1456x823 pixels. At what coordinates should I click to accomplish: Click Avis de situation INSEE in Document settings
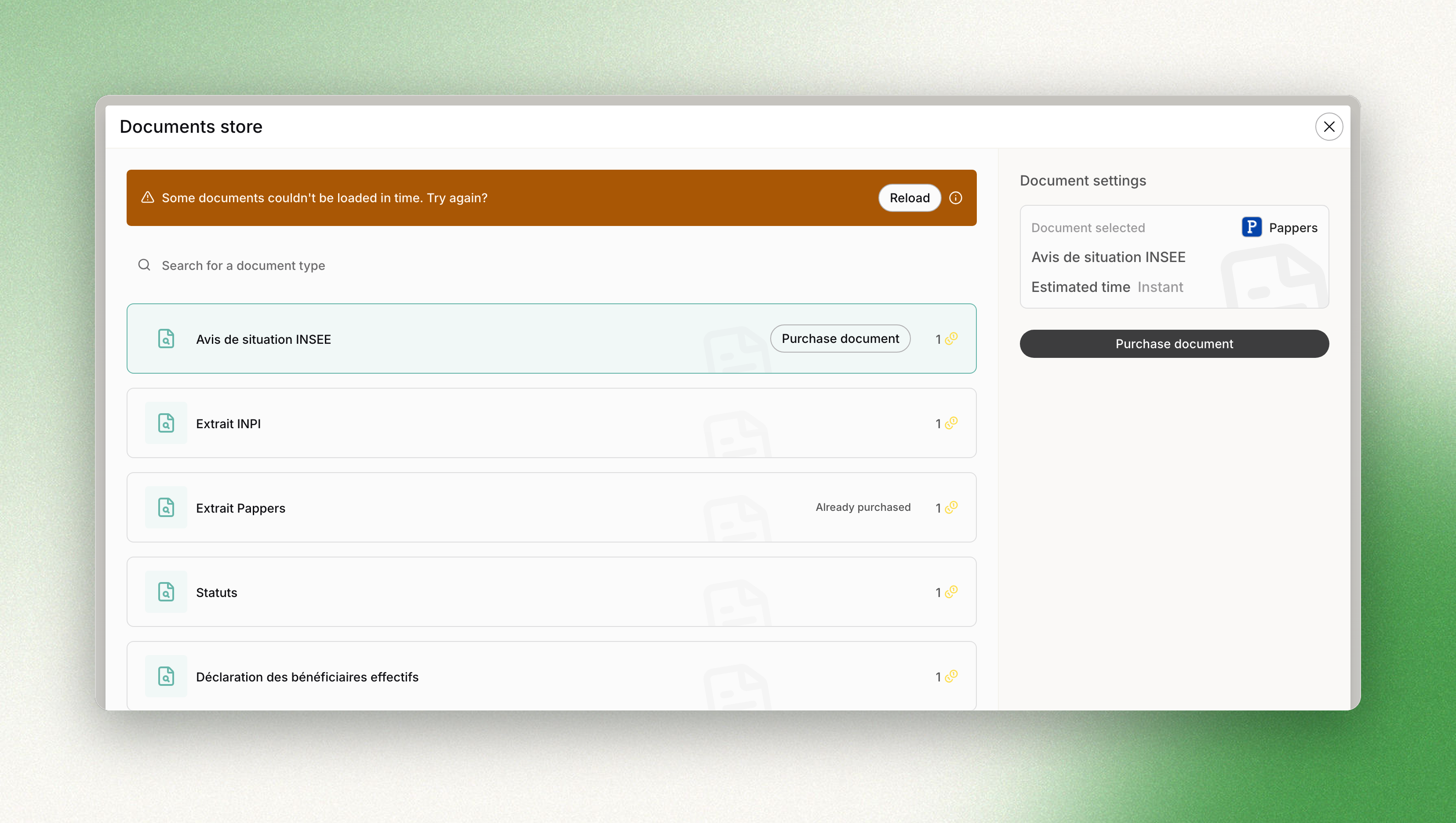1108,257
